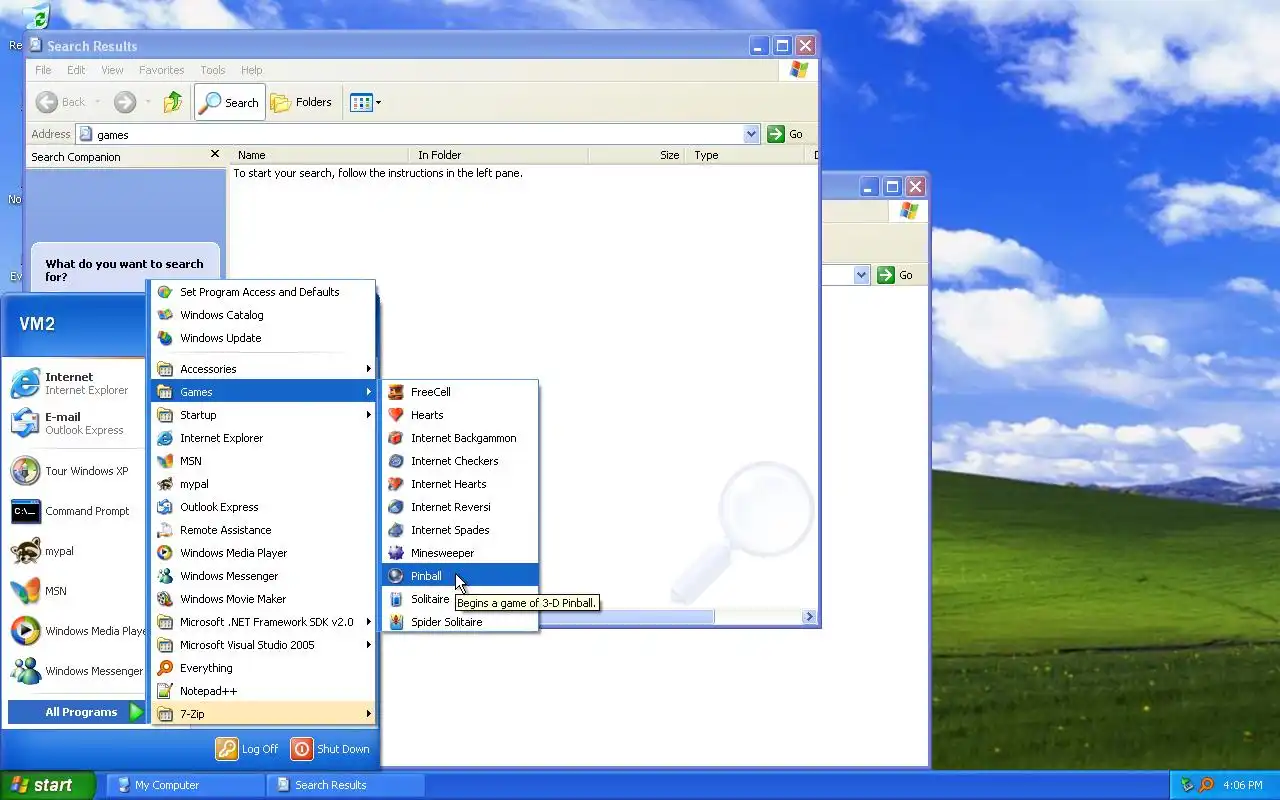Viewport: 1280px width, 800px height.
Task: Start the Pinball game
Action: (x=460, y=576)
